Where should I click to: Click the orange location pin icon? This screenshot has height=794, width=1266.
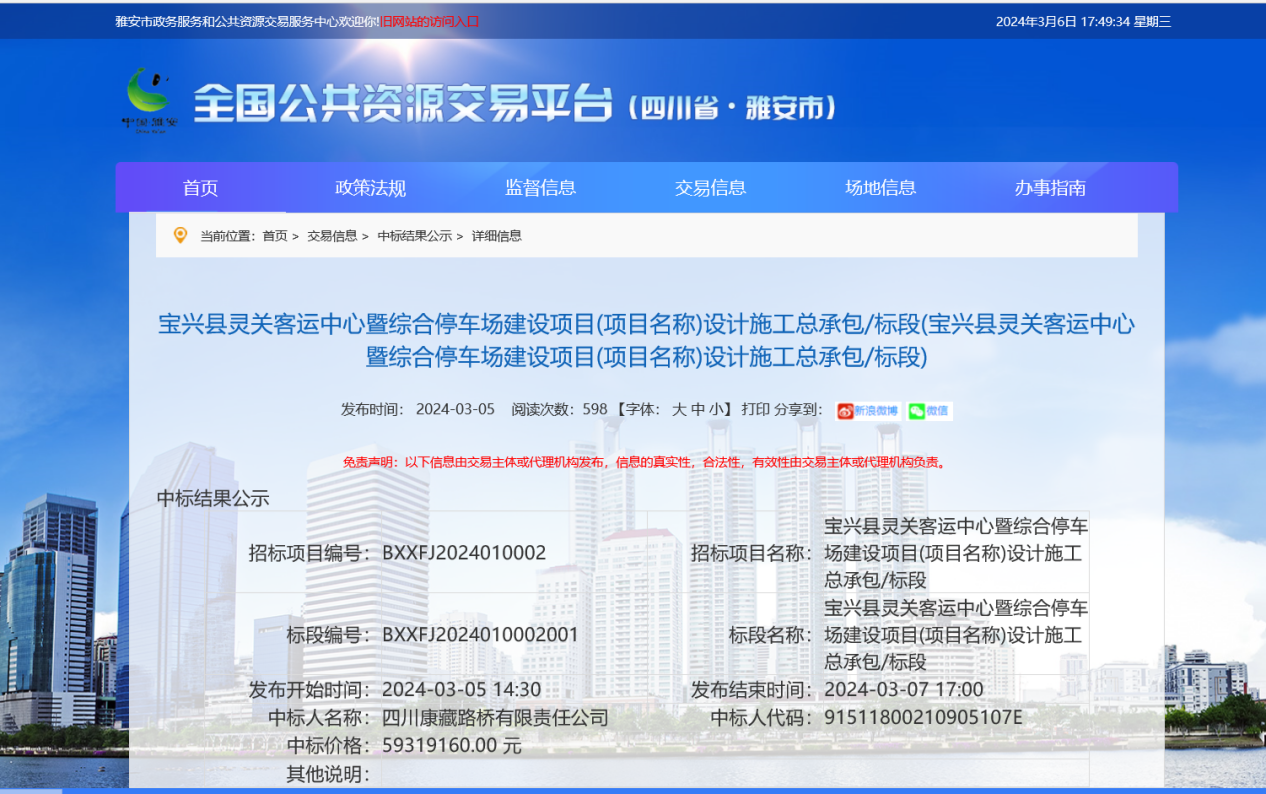pyautogui.click(x=180, y=235)
